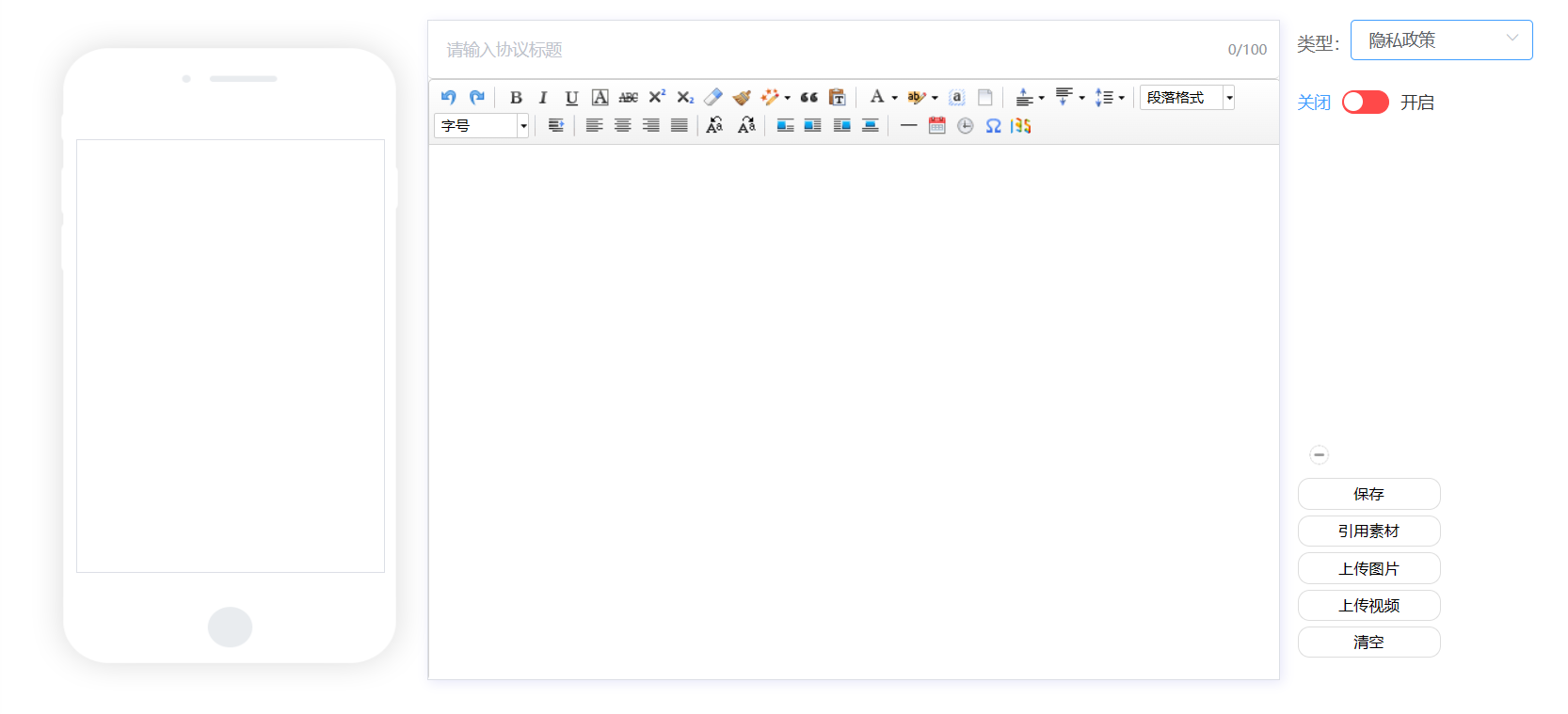The width and height of the screenshot is (1568, 714).
Task: Justify text alignment
Action: (x=680, y=125)
